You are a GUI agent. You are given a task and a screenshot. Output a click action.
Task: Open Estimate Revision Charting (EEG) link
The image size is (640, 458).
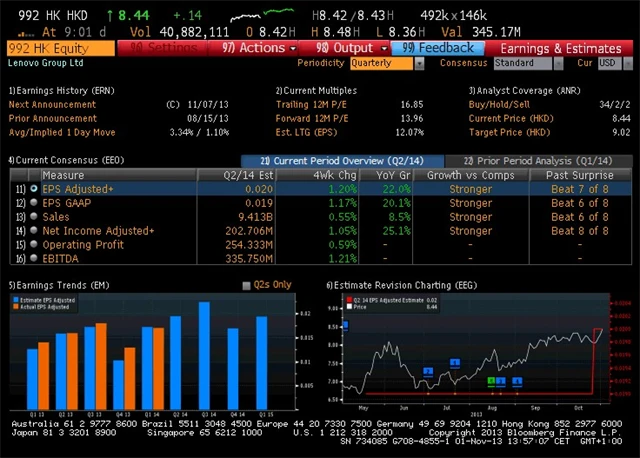pos(402,285)
